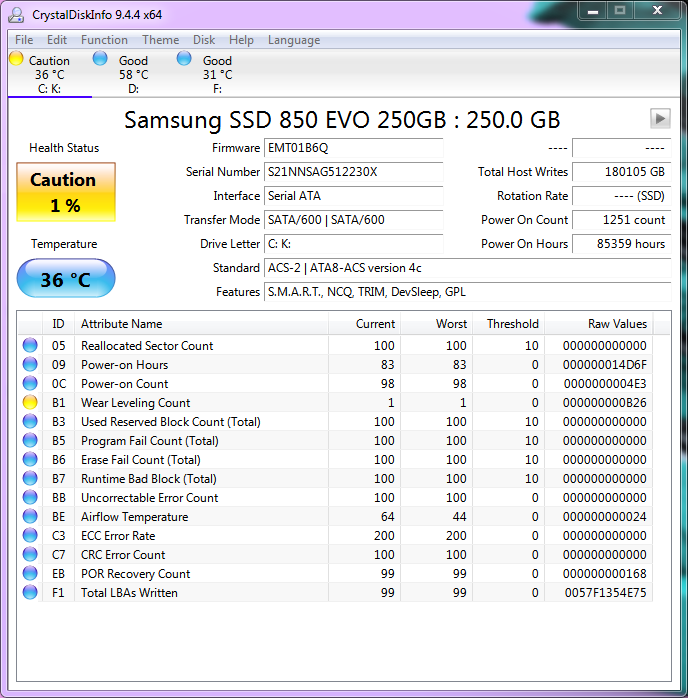The height and width of the screenshot is (698, 688).
Task: Click the Interface field Serial ATA
Action: pos(353,196)
